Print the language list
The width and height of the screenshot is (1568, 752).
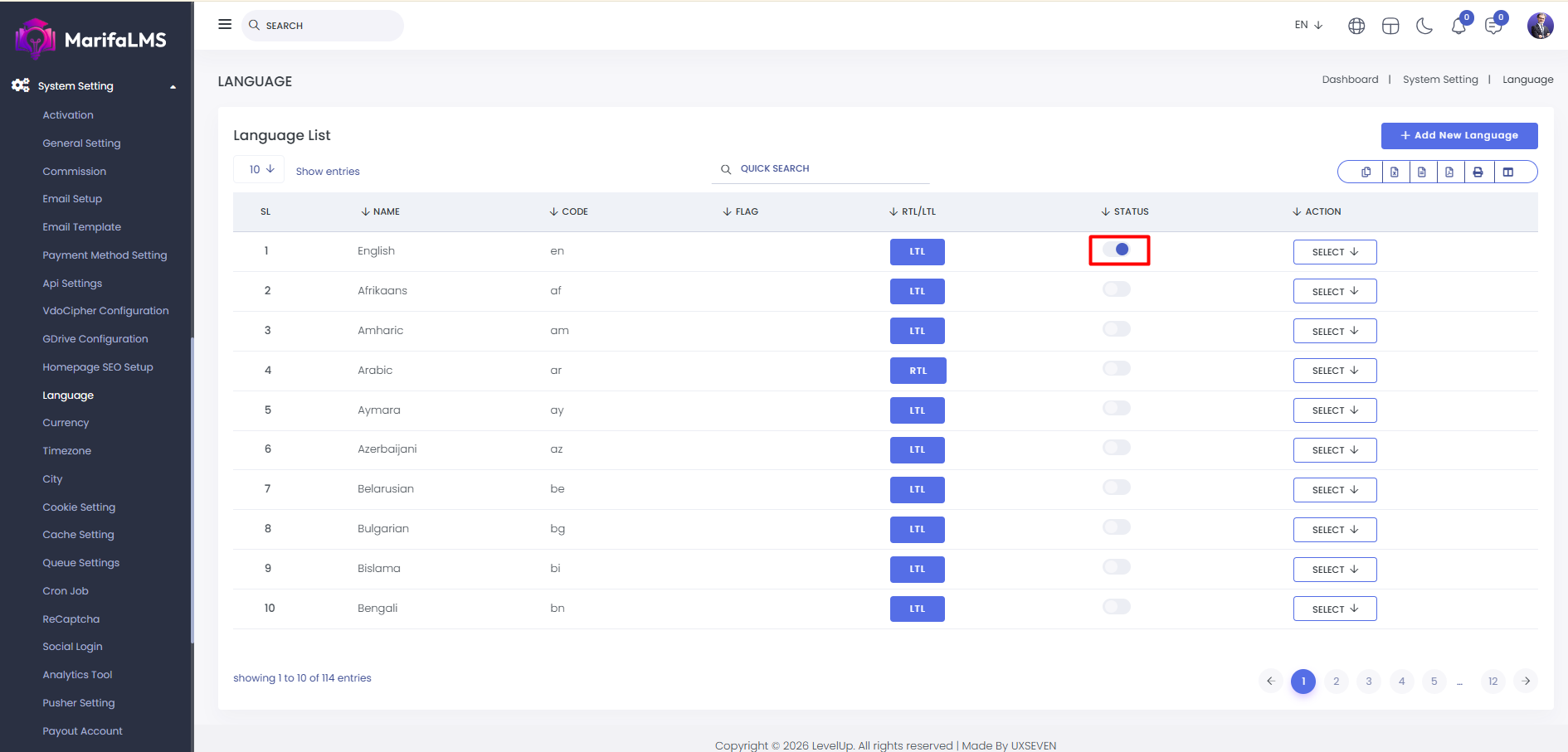(1478, 172)
